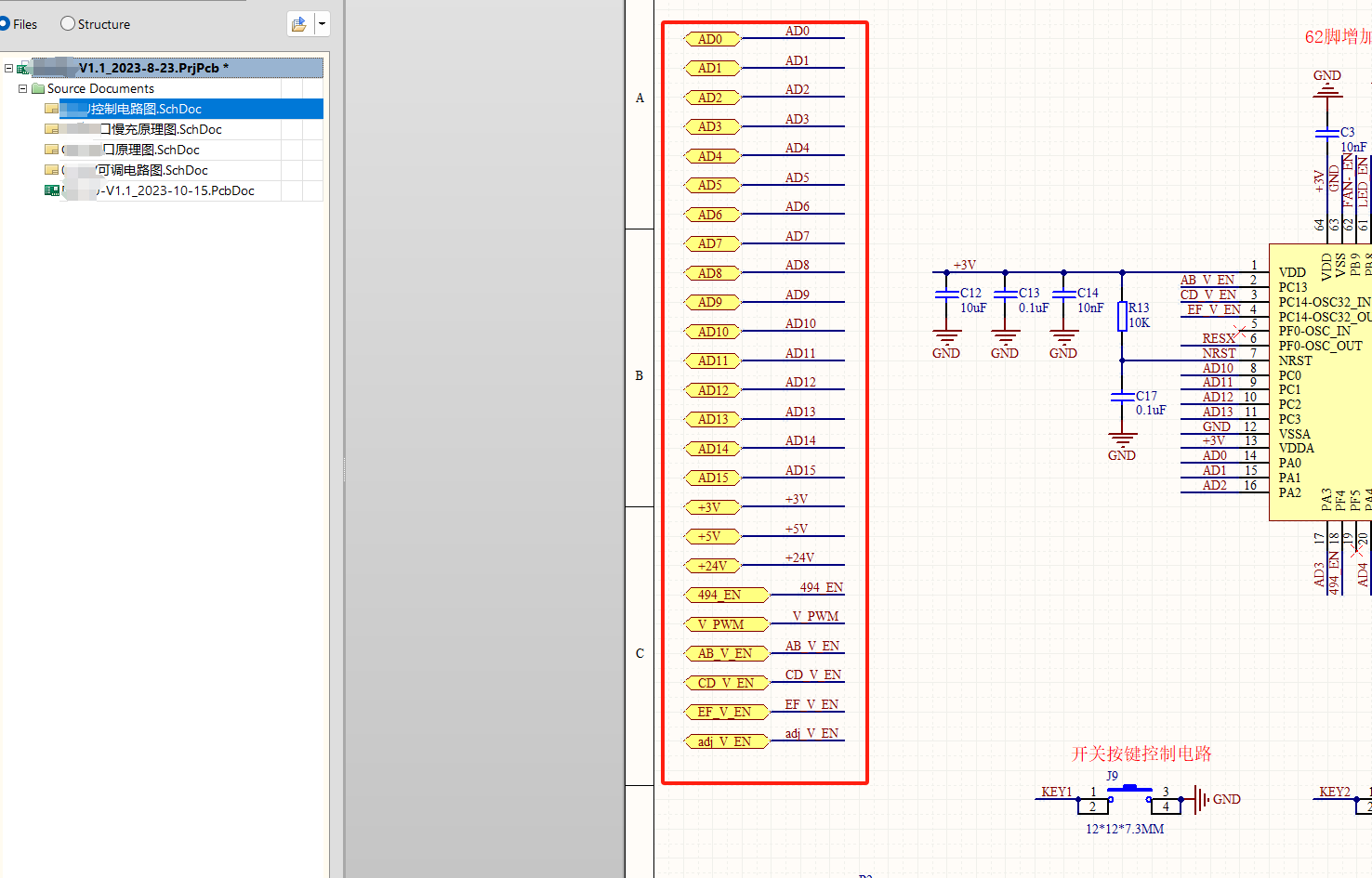Select the yellow AD15 port symbol
Viewport: 1372px width, 878px height.
[x=712, y=478]
